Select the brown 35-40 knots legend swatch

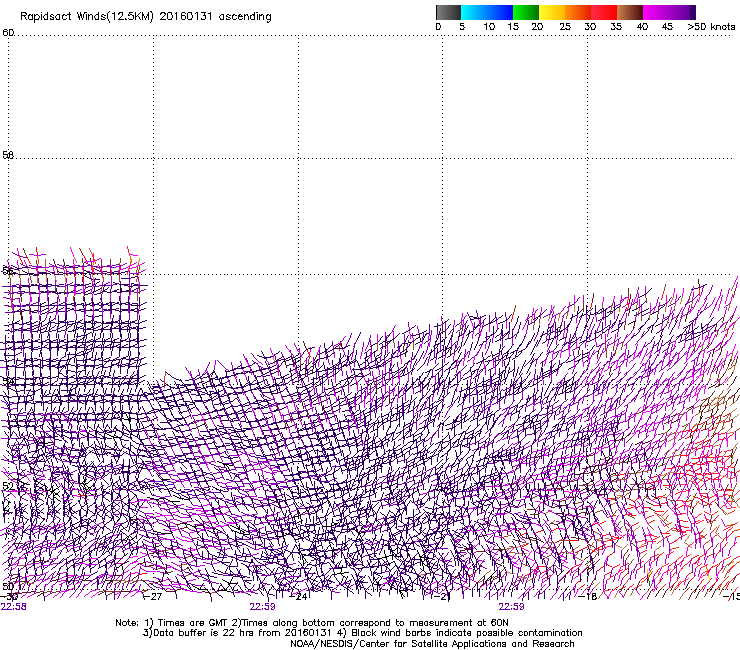point(630,12)
